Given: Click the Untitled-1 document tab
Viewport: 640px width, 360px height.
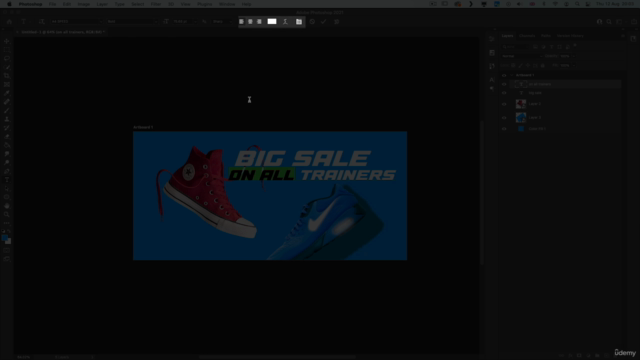Looking at the screenshot, I should [x=62, y=32].
